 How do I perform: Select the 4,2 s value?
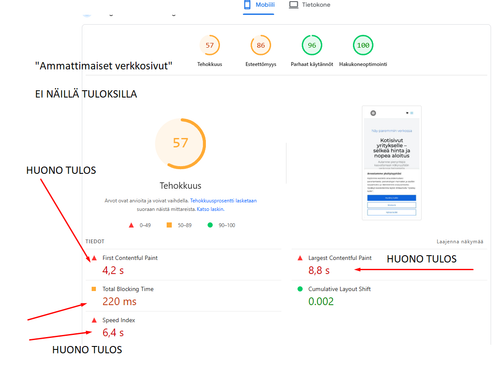click(113, 270)
